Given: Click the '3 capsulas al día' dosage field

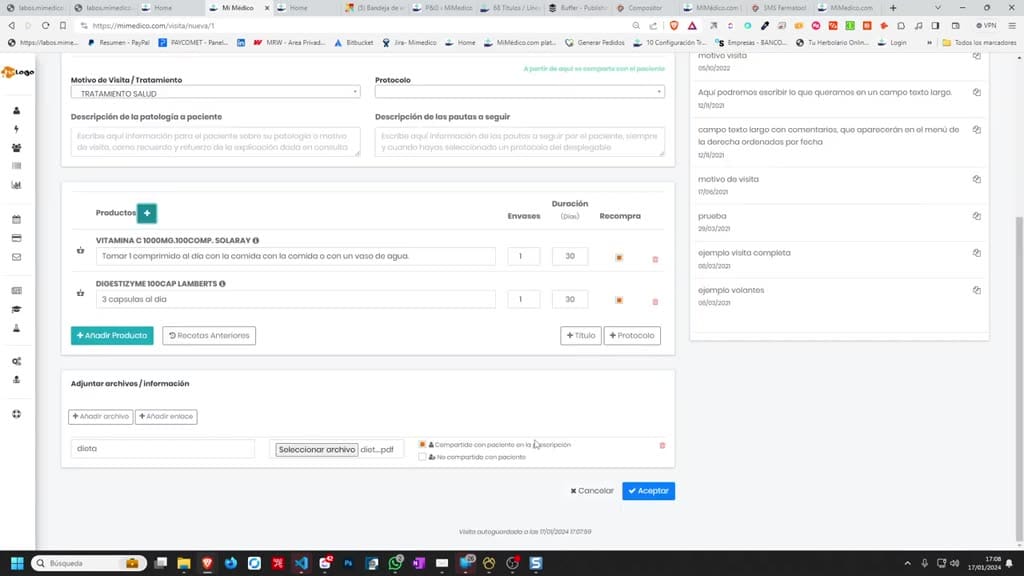Looking at the screenshot, I should tap(296, 299).
